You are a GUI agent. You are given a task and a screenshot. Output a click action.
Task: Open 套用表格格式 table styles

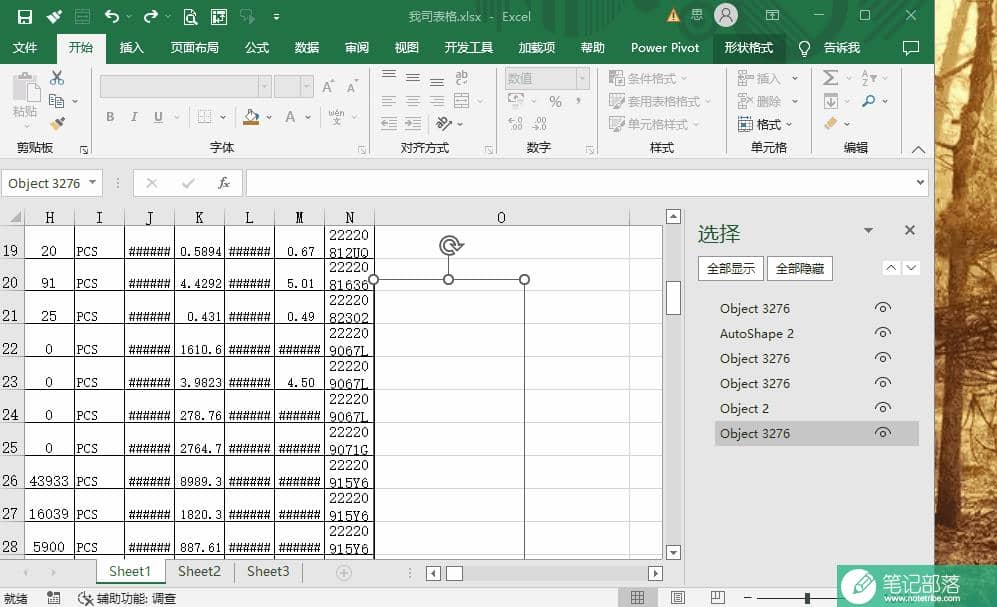coord(659,101)
